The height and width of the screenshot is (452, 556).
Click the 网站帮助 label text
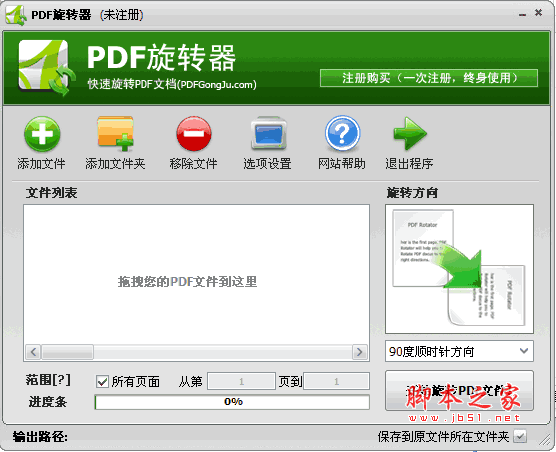342,164
